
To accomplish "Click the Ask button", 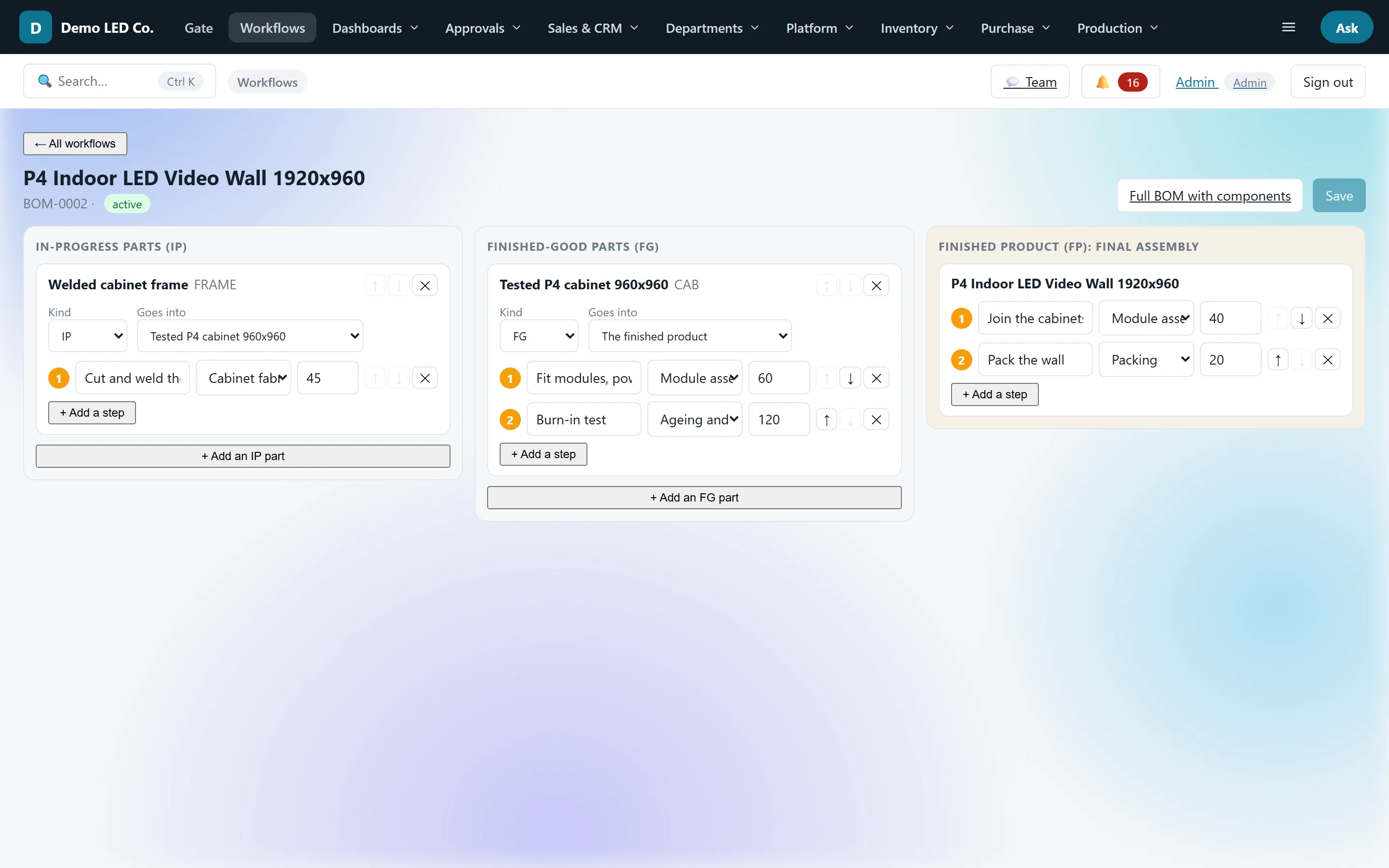I will point(1346,27).
